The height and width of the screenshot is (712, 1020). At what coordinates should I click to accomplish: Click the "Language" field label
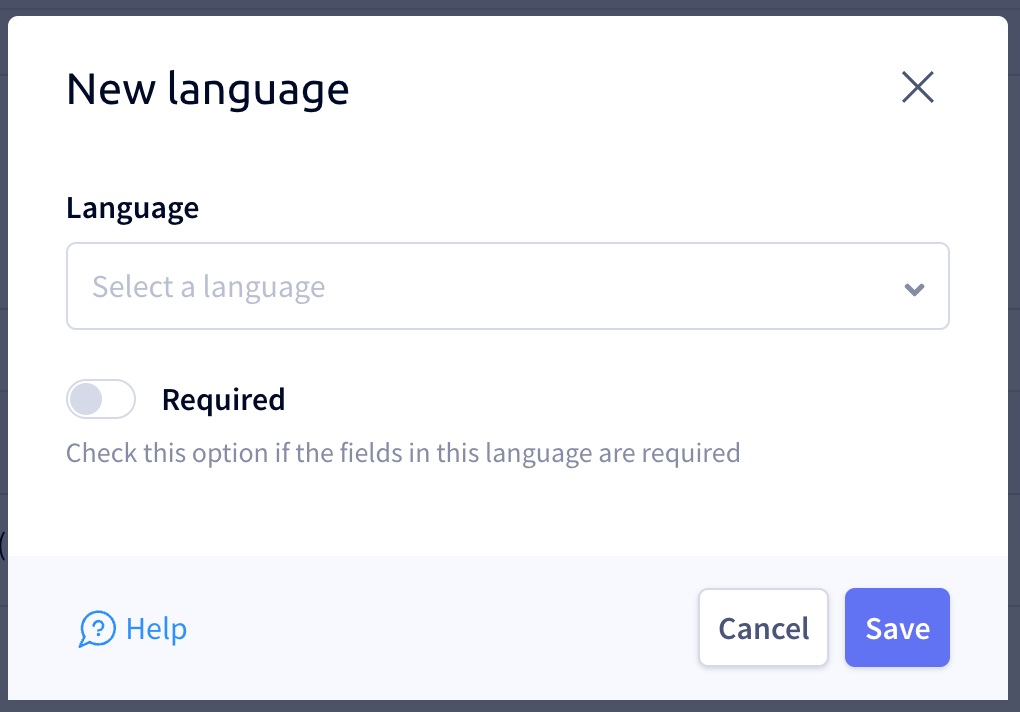133,209
